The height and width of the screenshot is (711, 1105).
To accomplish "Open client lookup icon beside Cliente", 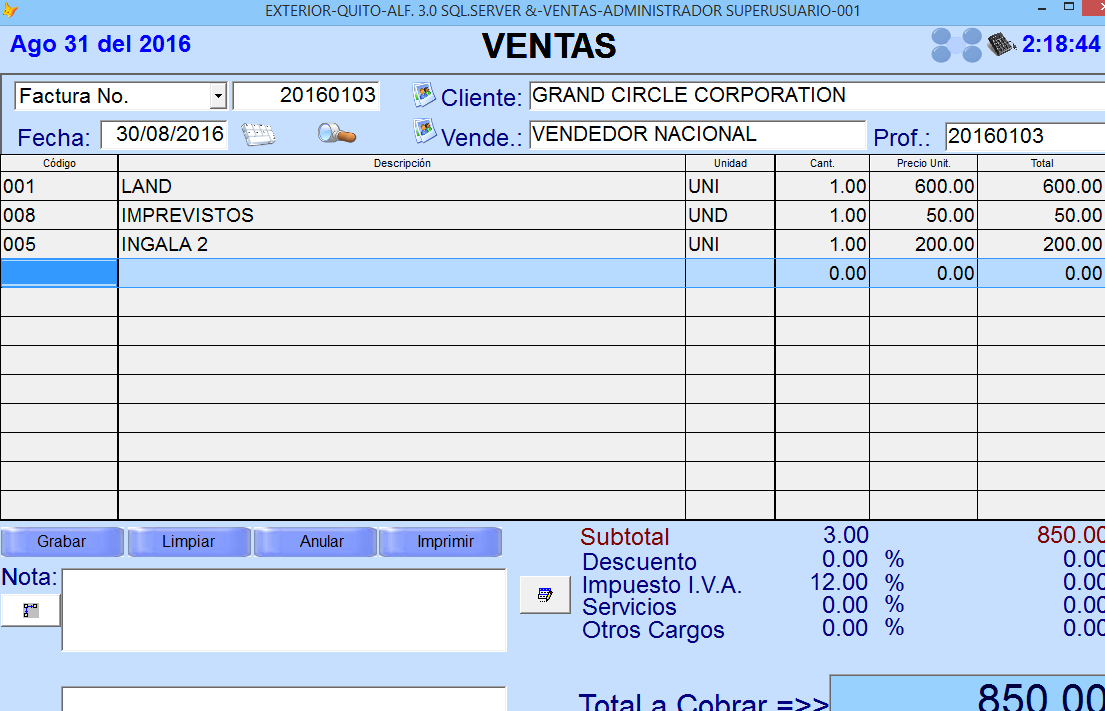I will [425, 96].
